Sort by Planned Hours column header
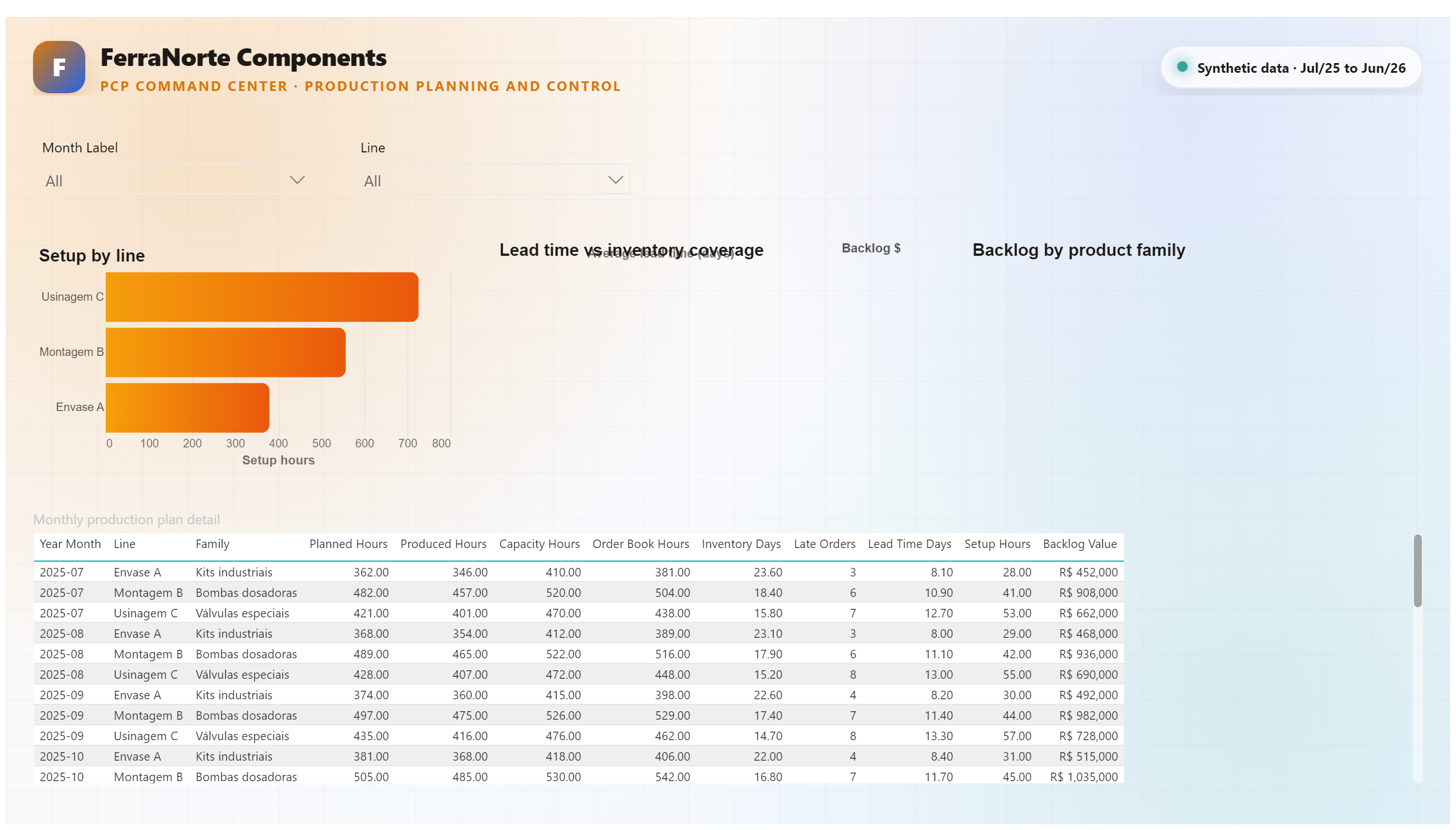1456x830 pixels. [348, 544]
